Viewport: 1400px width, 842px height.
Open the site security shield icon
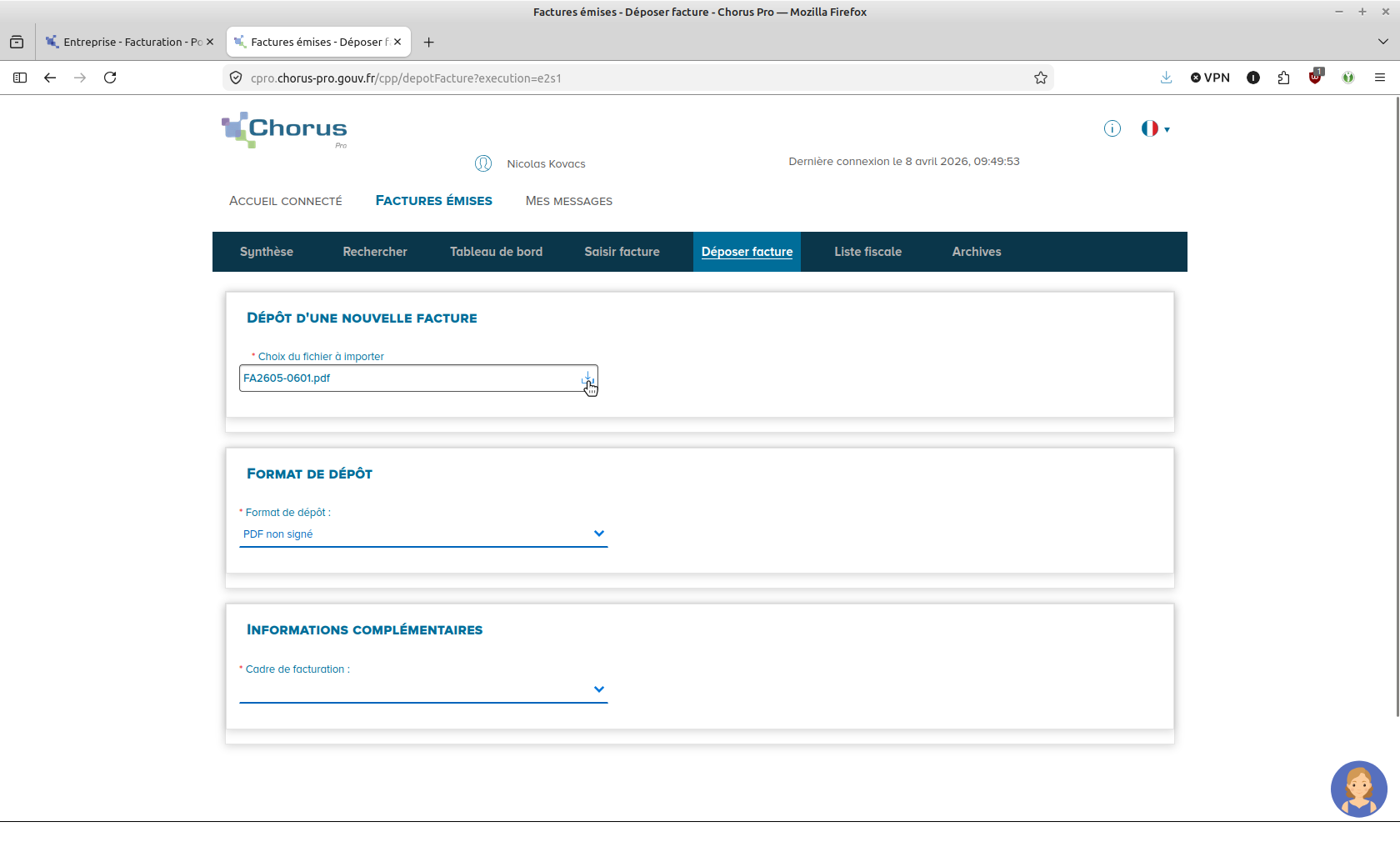pos(236,78)
